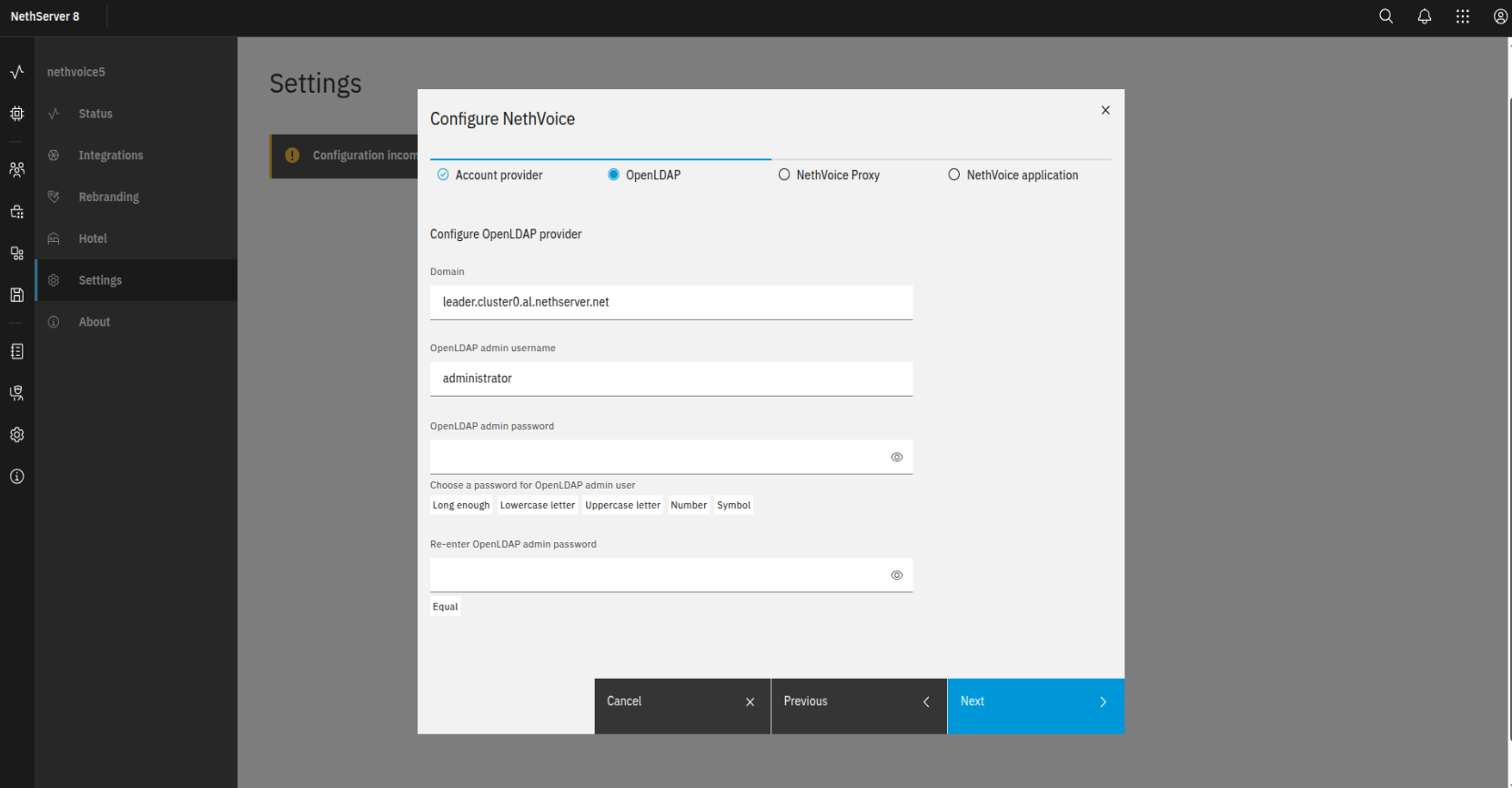This screenshot has height=788, width=1512.
Task: Open the Rebranding menu item
Action: coord(108,197)
